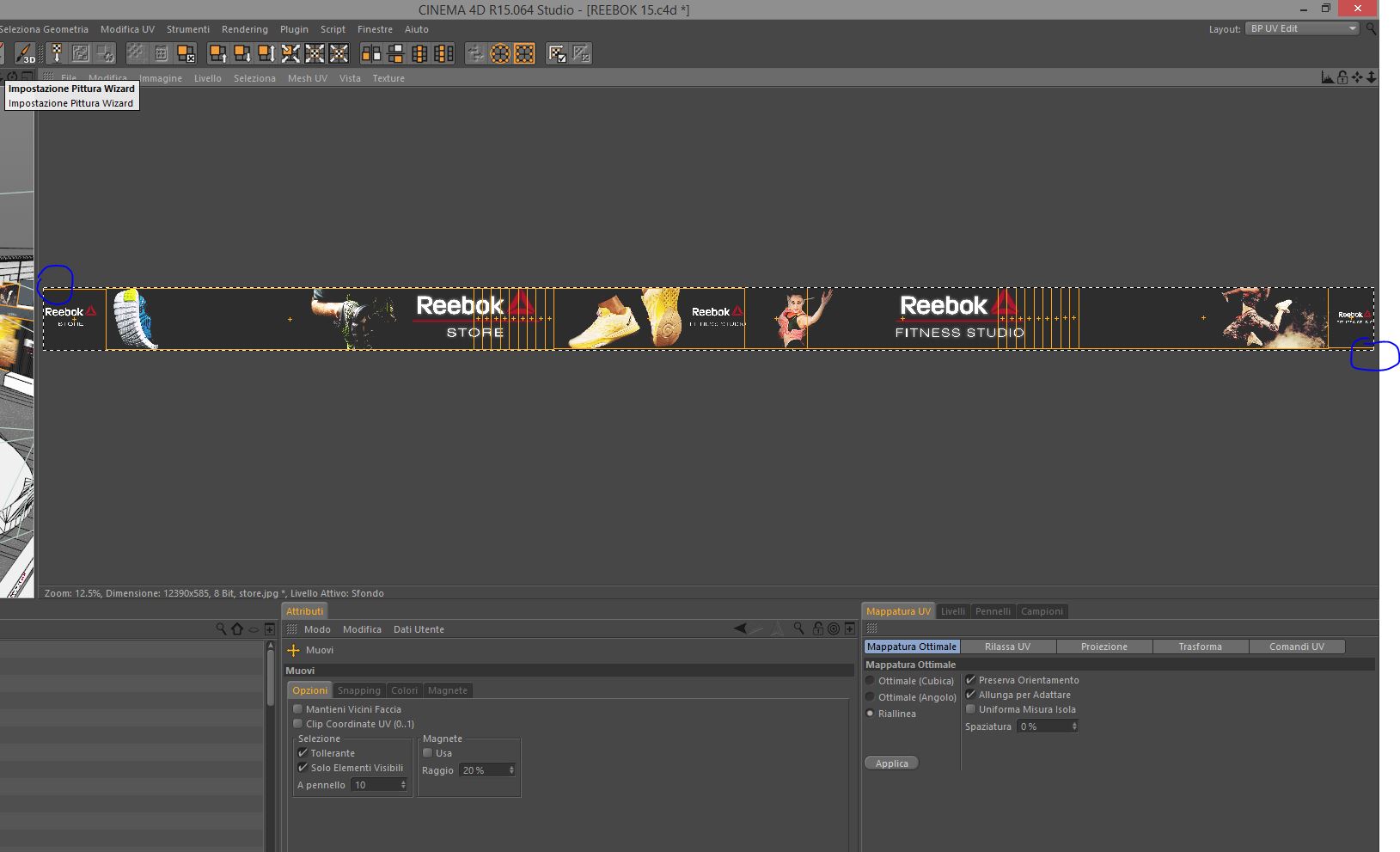Click the first checkered expand-arrows icon
This screenshot has height=852, width=1400.
pos(315,54)
